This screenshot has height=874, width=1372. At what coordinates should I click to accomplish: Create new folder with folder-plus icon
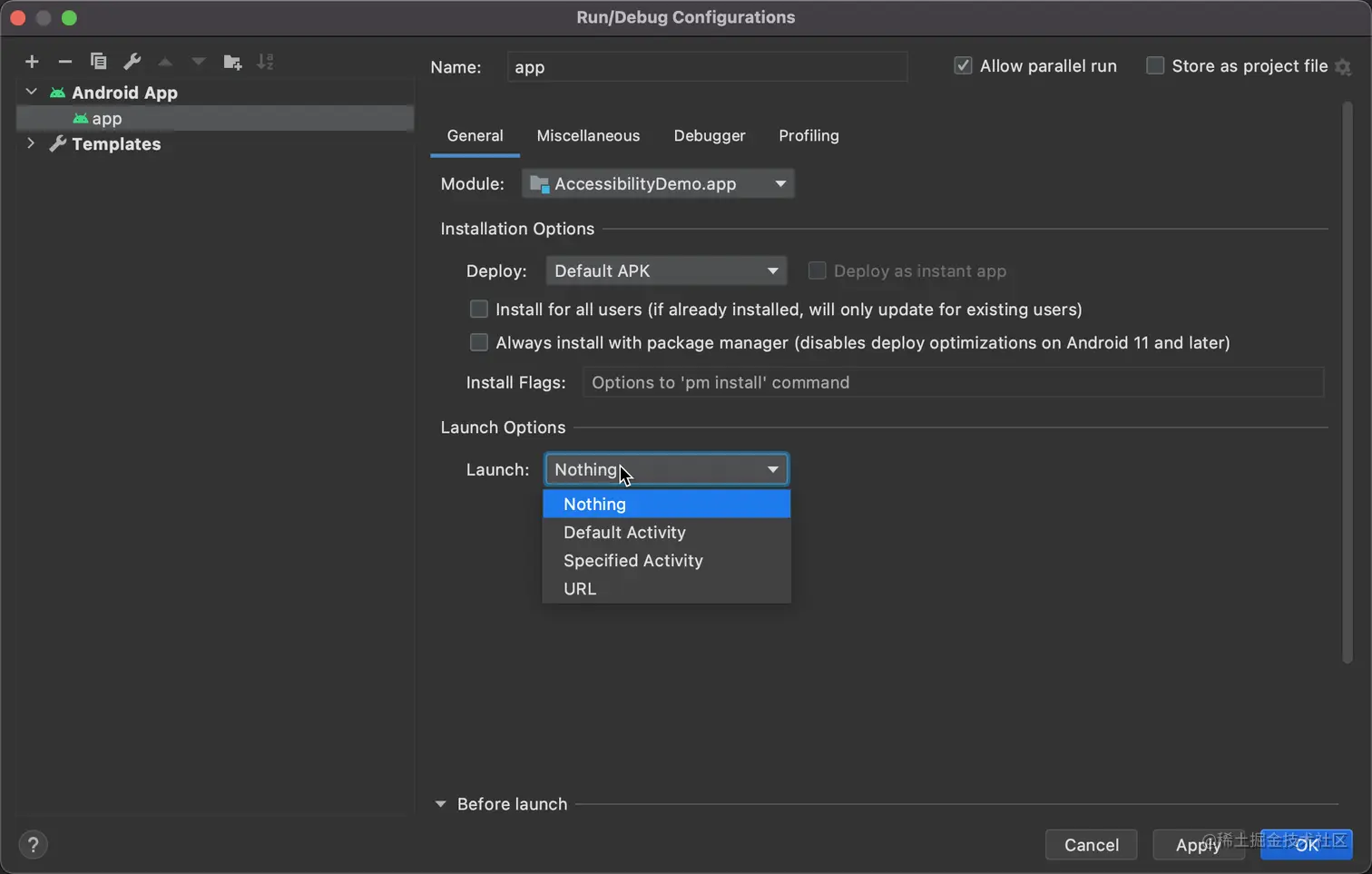pos(232,62)
